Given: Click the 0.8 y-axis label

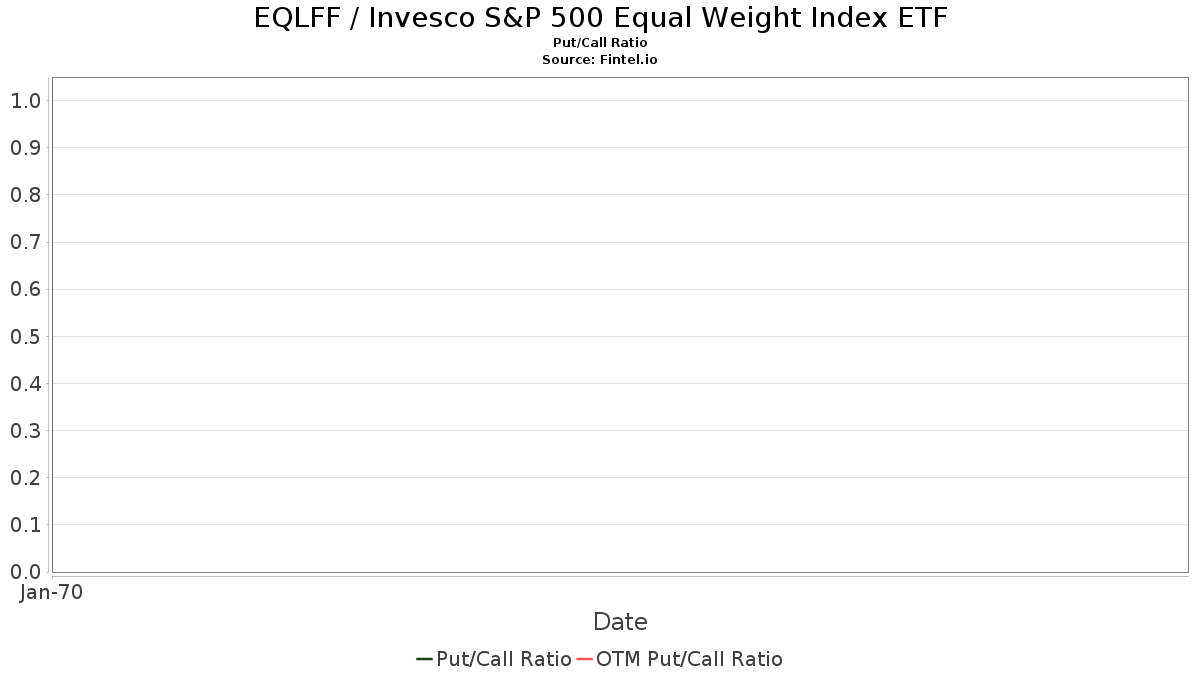Looking at the screenshot, I should click(25, 195).
